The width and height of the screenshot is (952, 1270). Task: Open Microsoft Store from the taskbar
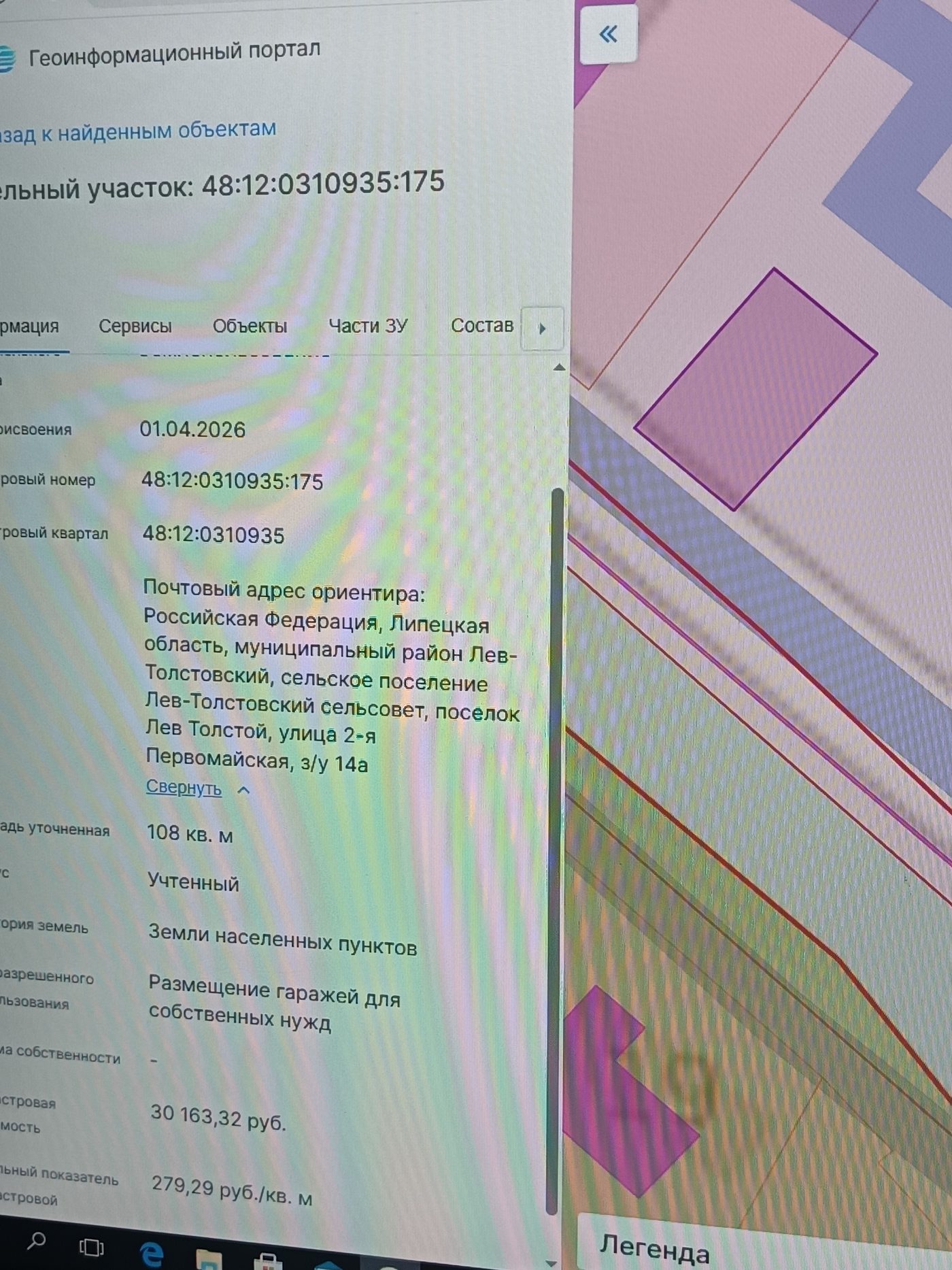click(267, 1261)
